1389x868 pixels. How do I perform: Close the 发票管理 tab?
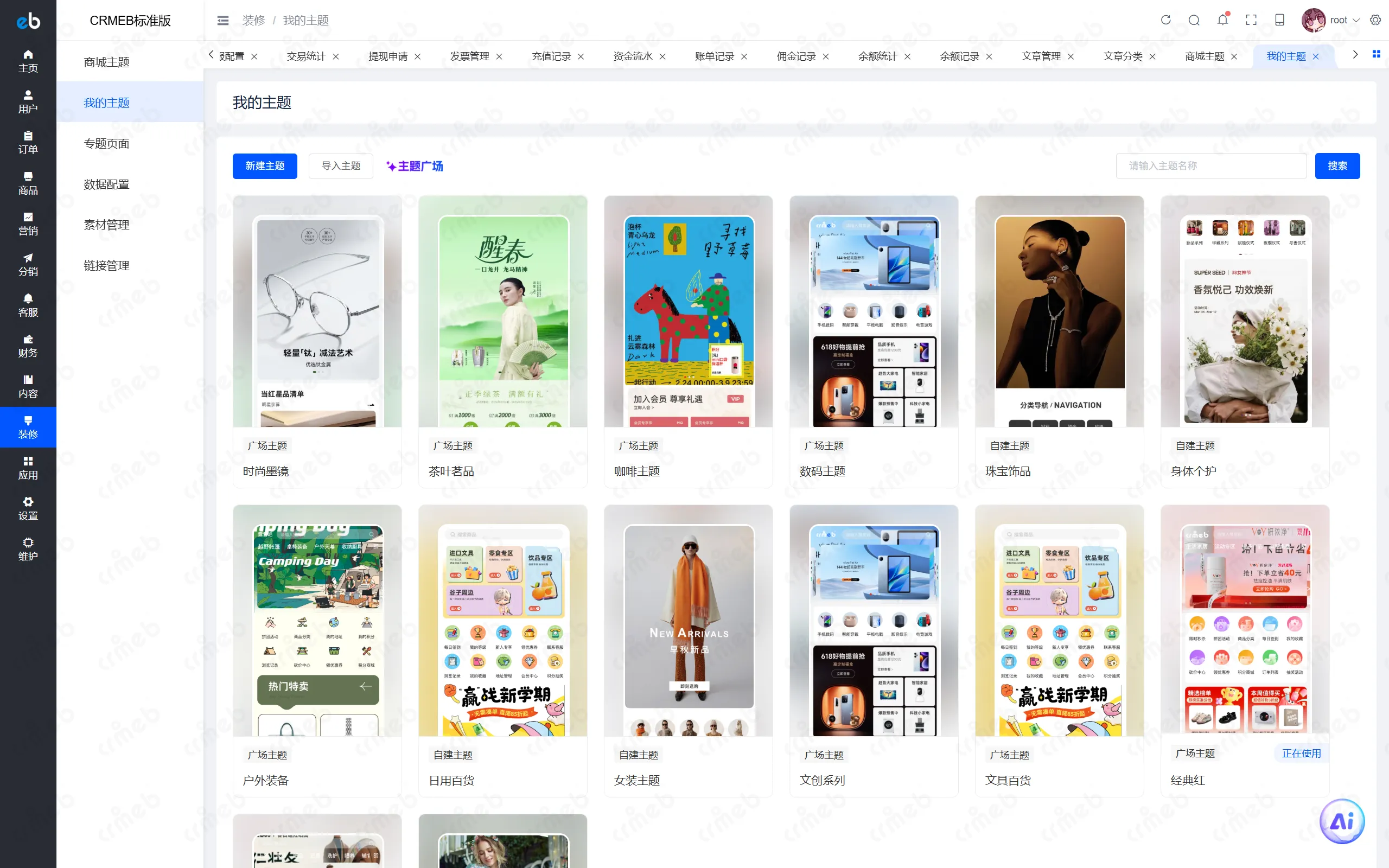coord(499,56)
